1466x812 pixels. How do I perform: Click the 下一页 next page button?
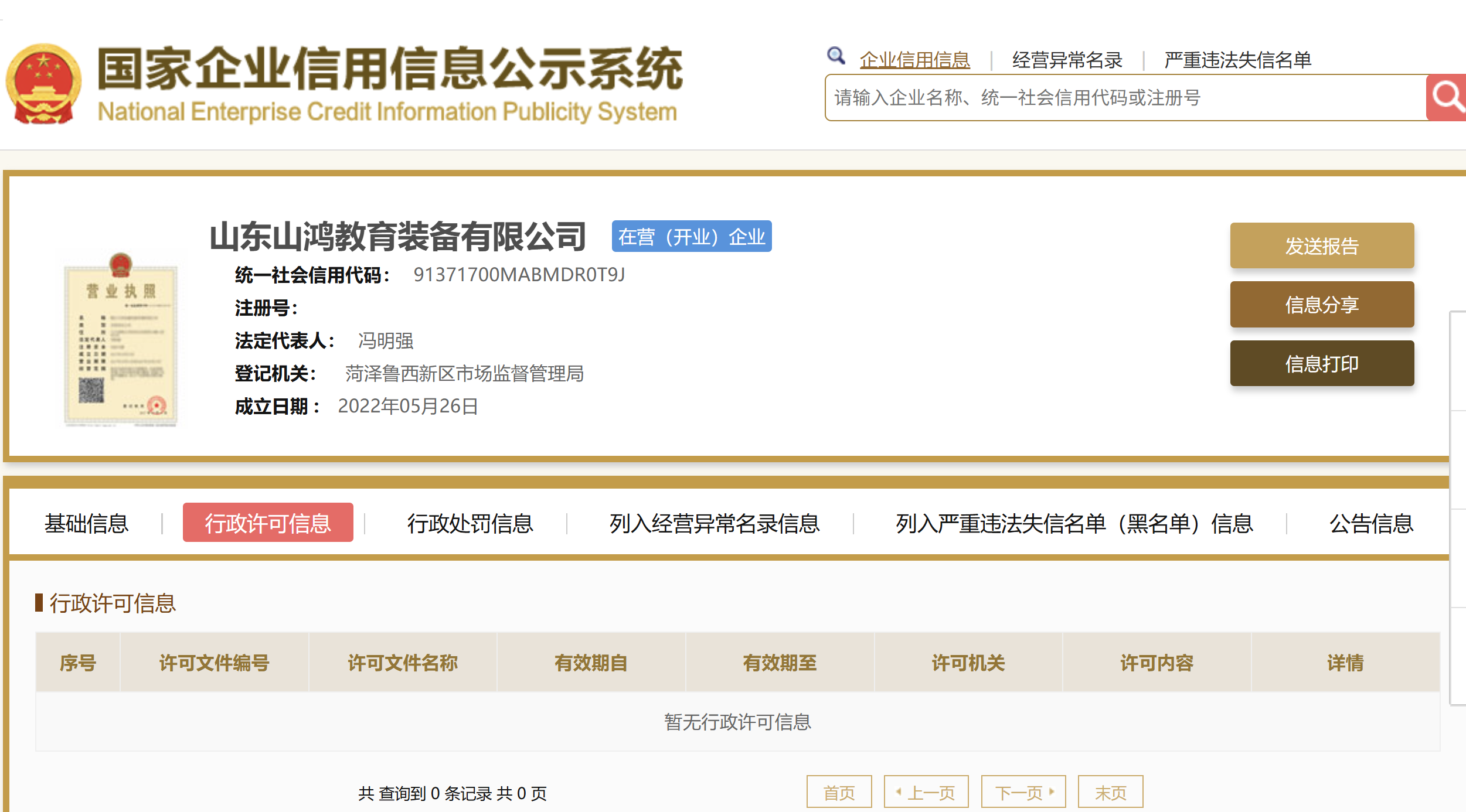(x=1023, y=792)
